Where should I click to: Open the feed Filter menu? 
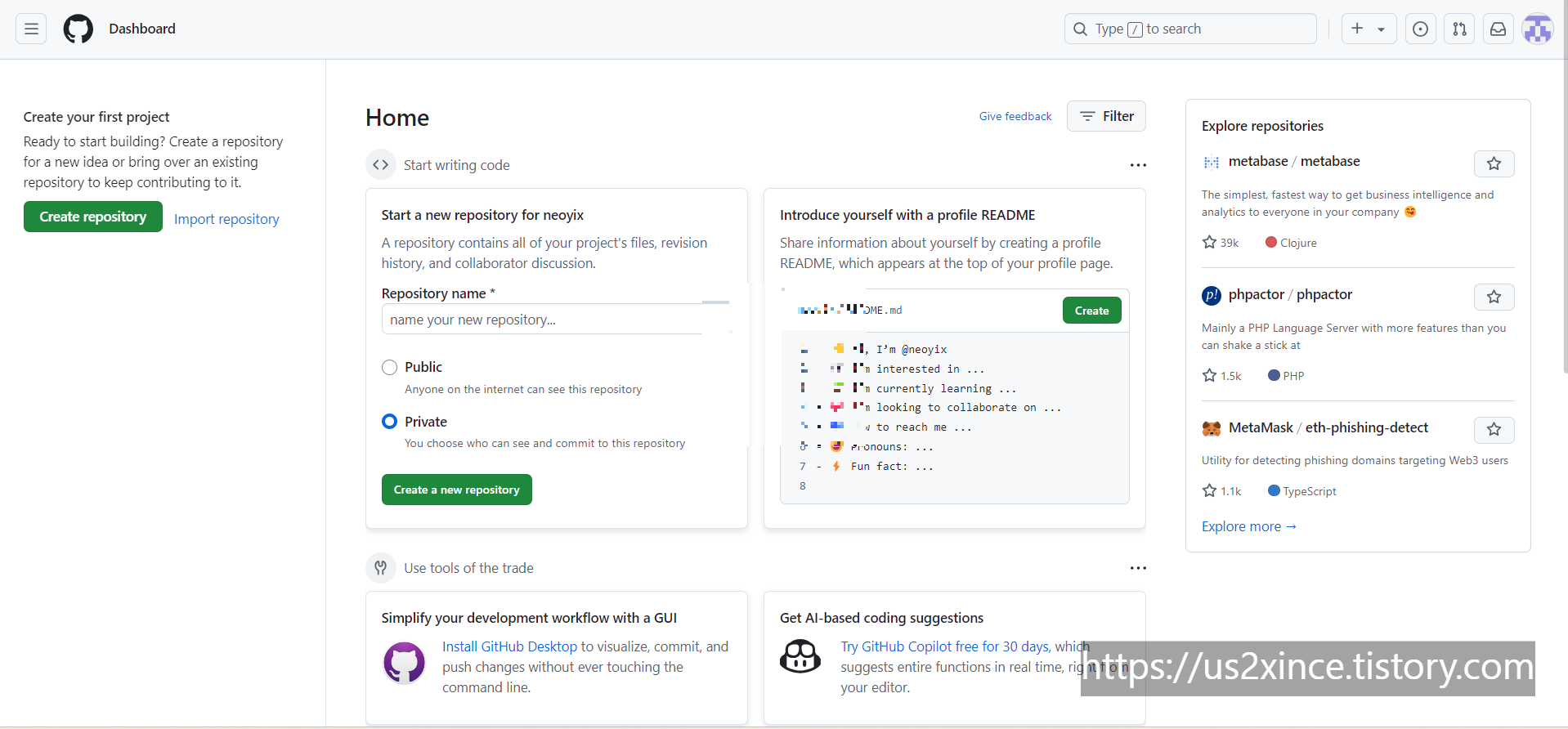(x=1106, y=116)
